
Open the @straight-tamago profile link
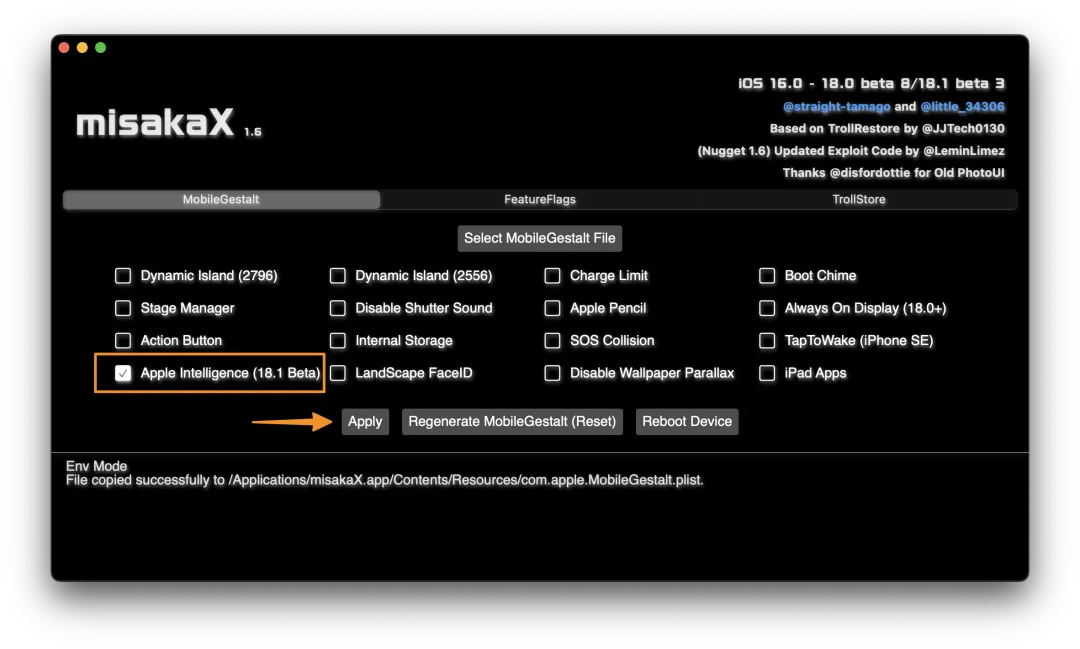pos(836,107)
